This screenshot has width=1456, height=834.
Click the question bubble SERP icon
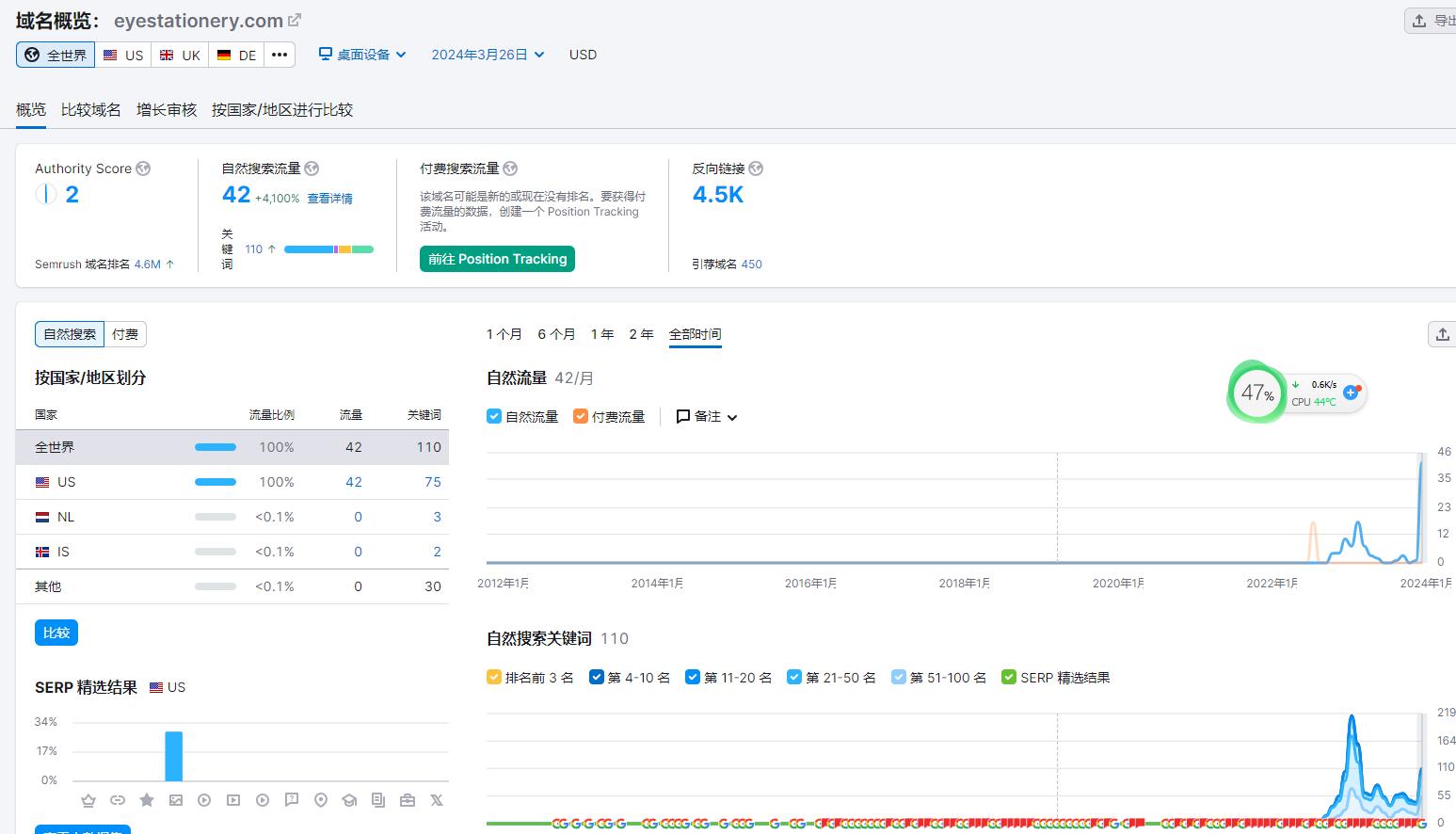pos(292,800)
